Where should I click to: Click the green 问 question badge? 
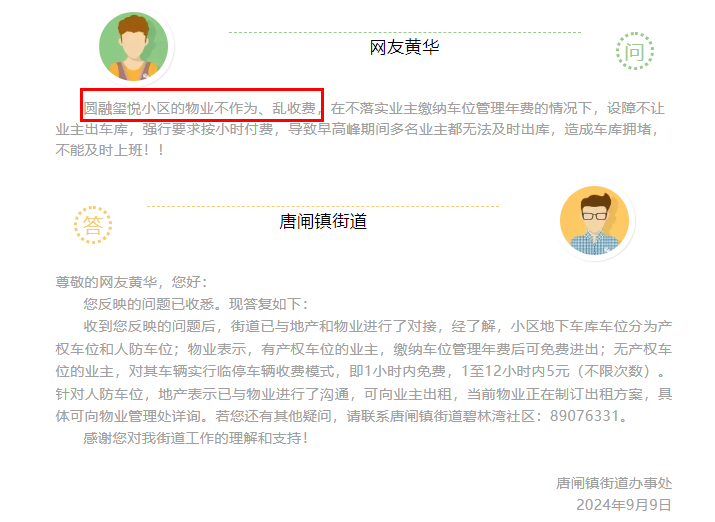635,51
